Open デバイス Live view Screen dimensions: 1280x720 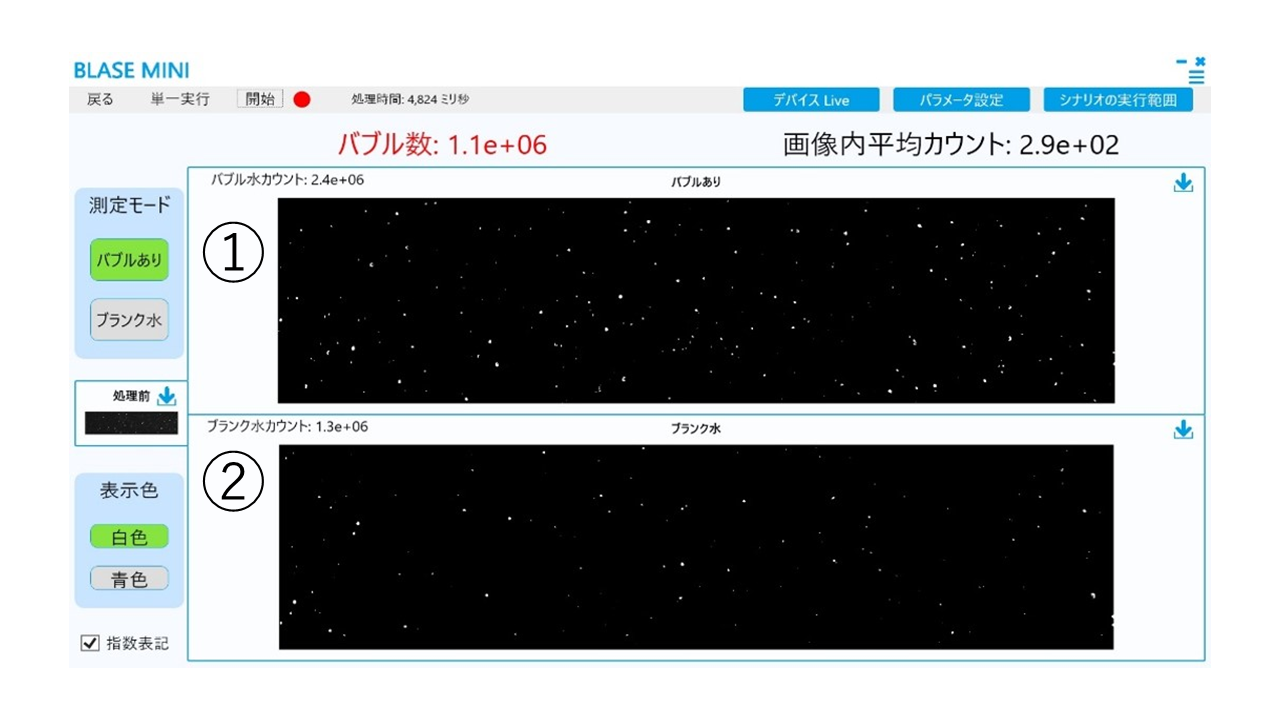pyautogui.click(x=810, y=99)
